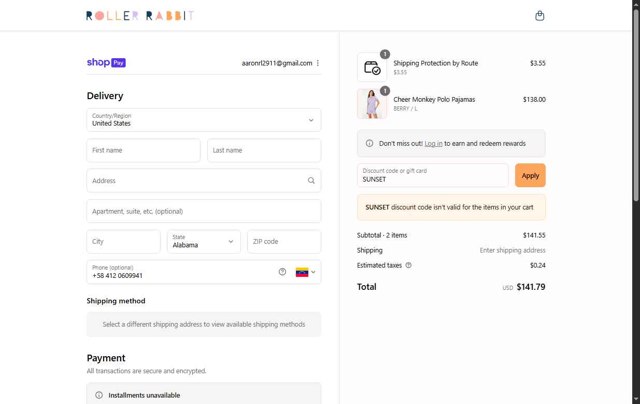Click the Roller Rabbit logo
The height and width of the screenshot is (404, 640).
[x=140, y=16]
